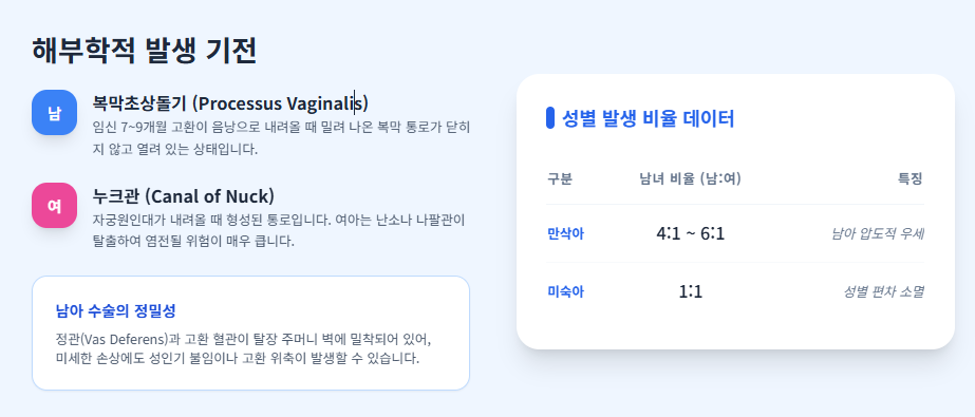Click the 남아 압도적 우세 note
This screenshot has height=417, width=975.
pos(878,234)
